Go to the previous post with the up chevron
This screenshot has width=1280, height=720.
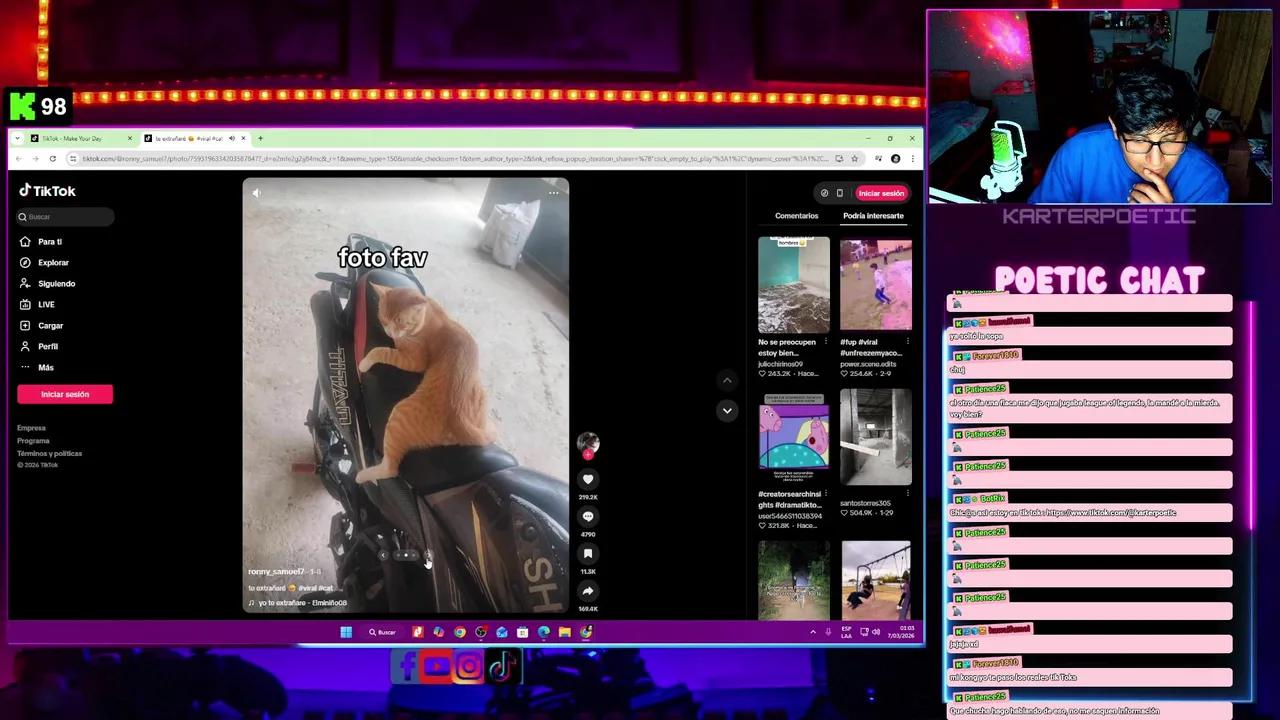727,380
